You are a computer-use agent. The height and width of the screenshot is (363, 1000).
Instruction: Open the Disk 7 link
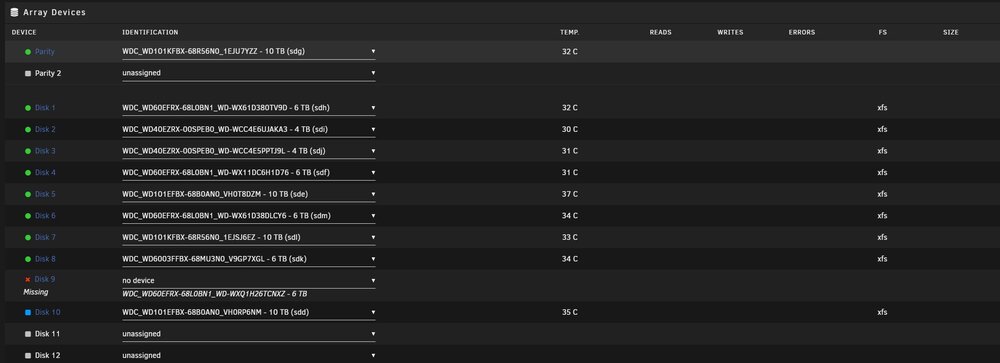click(45, 237)
